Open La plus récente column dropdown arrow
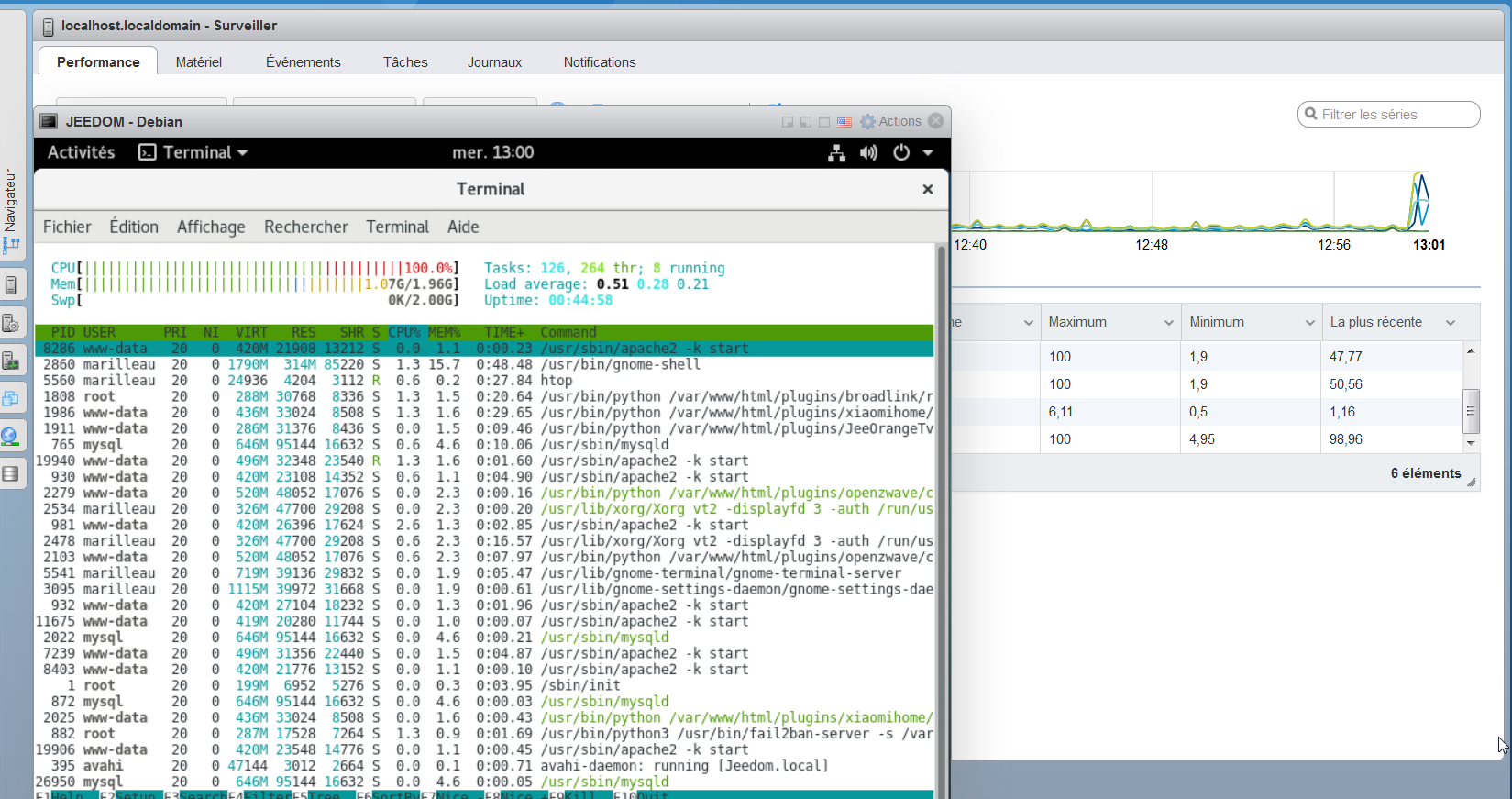Viewport: 1512px width, 799px height. tap(1451, 323)
